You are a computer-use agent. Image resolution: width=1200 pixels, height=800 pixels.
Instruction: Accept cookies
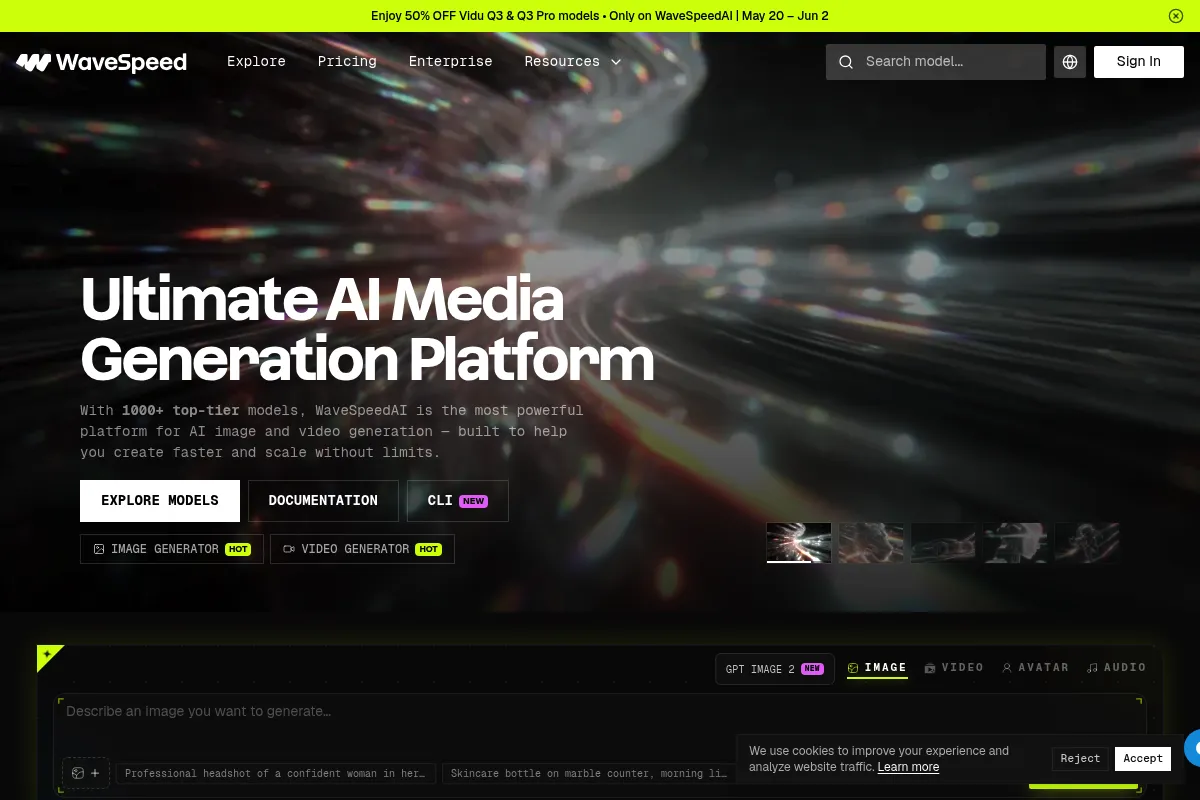(x=1143, y=758)
